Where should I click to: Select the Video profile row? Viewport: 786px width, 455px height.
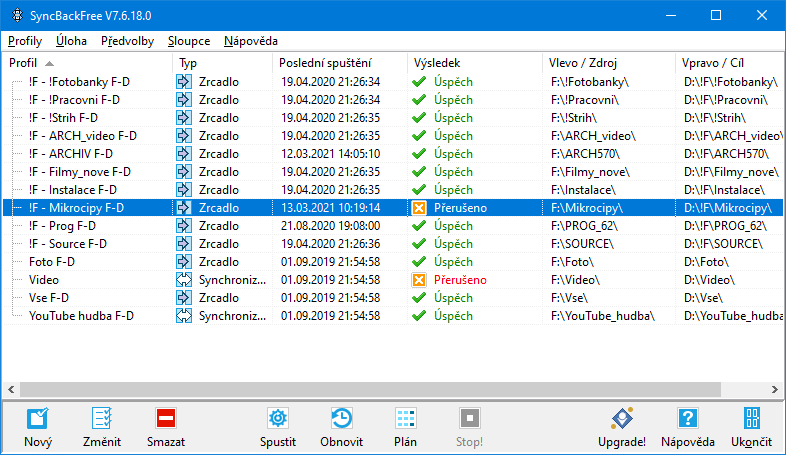[x=44, y=280]
